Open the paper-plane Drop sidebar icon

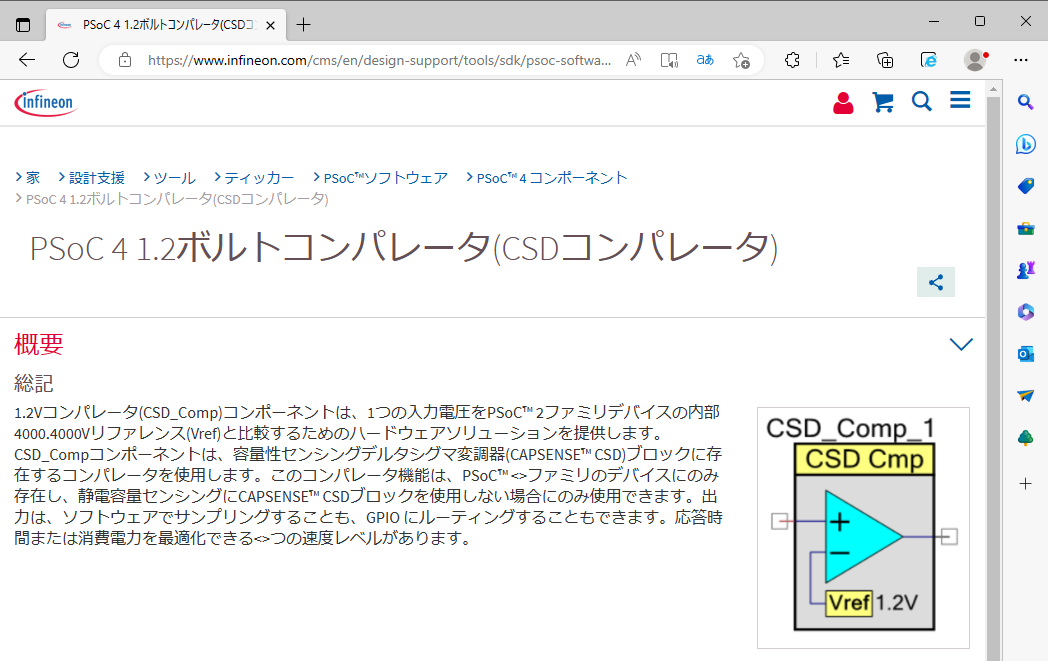[x=1025, y=396]
